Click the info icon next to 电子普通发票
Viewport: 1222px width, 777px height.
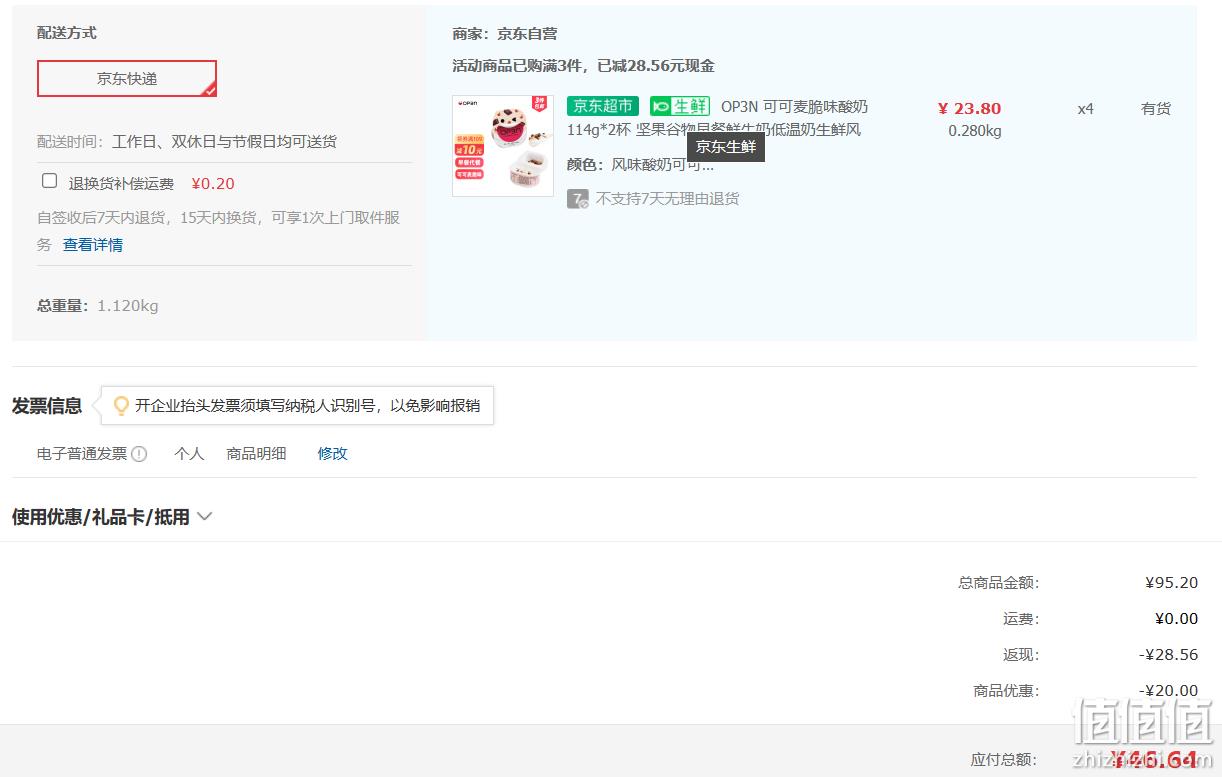(139, 454)
